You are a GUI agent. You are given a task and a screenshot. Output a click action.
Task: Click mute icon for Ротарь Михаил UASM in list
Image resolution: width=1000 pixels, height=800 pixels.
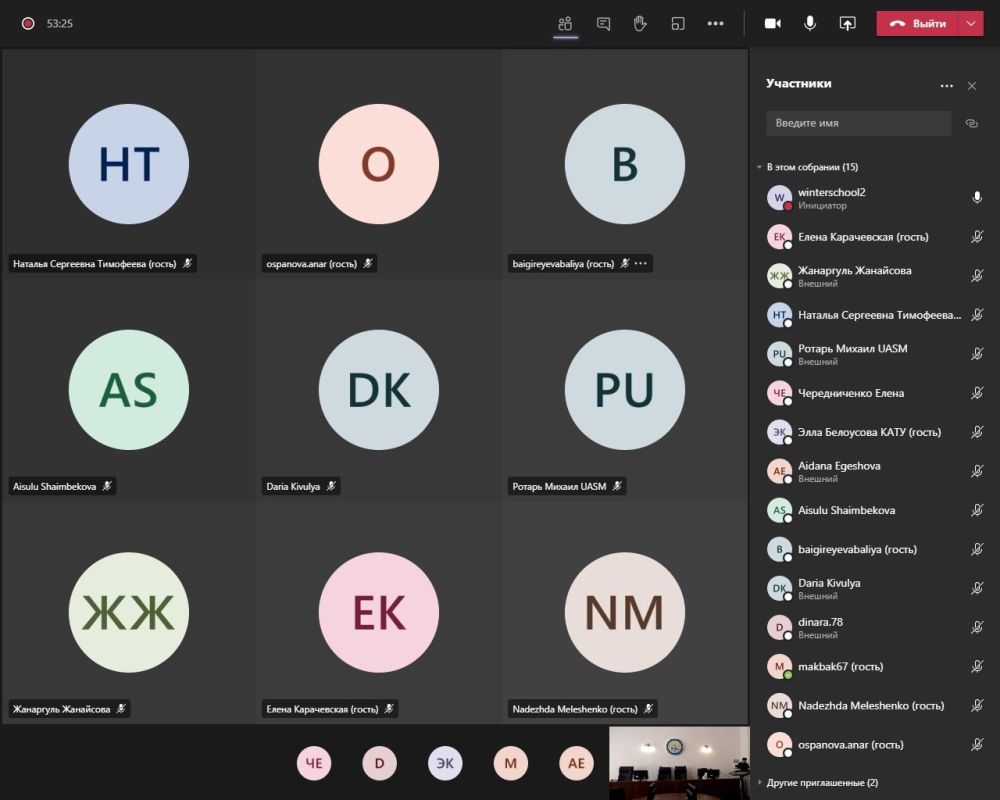coord(976,354)
